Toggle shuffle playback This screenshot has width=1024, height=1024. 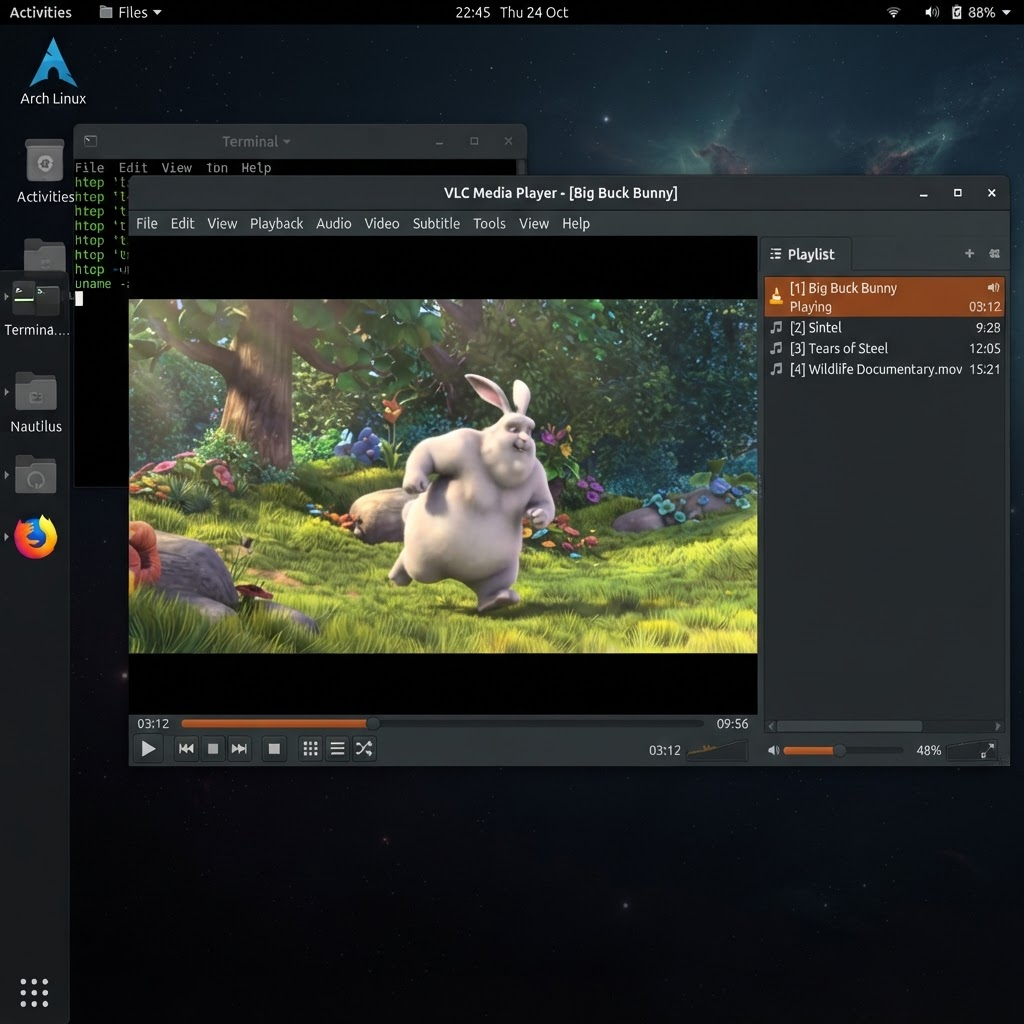point(364,748)
